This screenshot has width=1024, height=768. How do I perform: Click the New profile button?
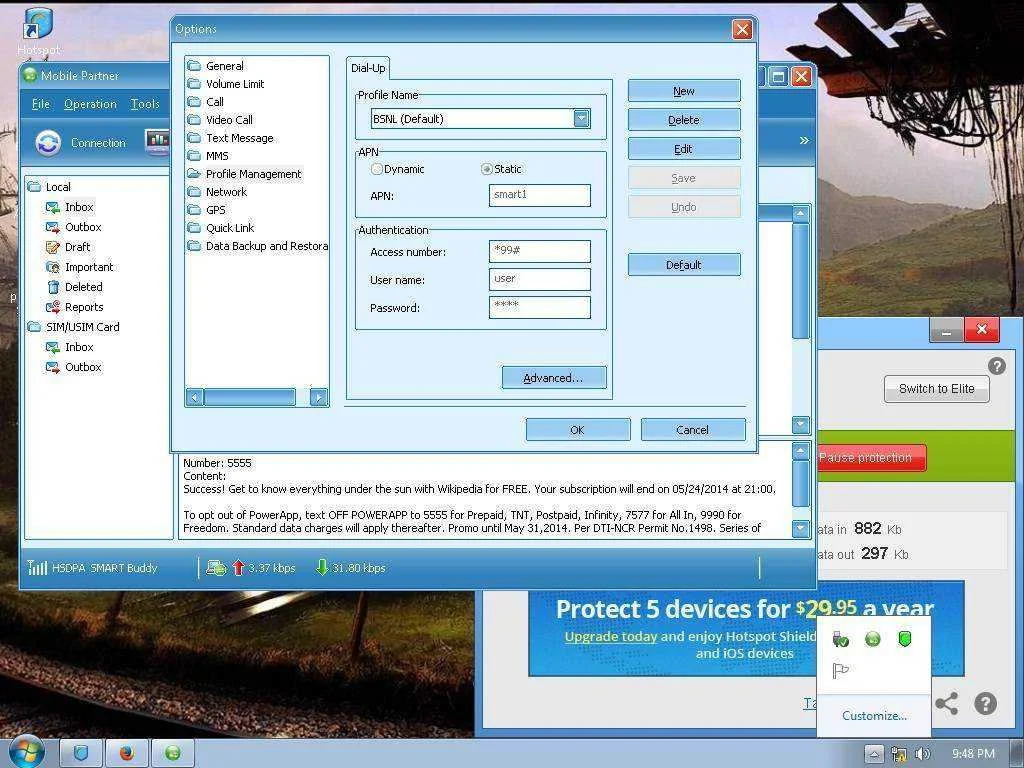[x=684, y=91]
